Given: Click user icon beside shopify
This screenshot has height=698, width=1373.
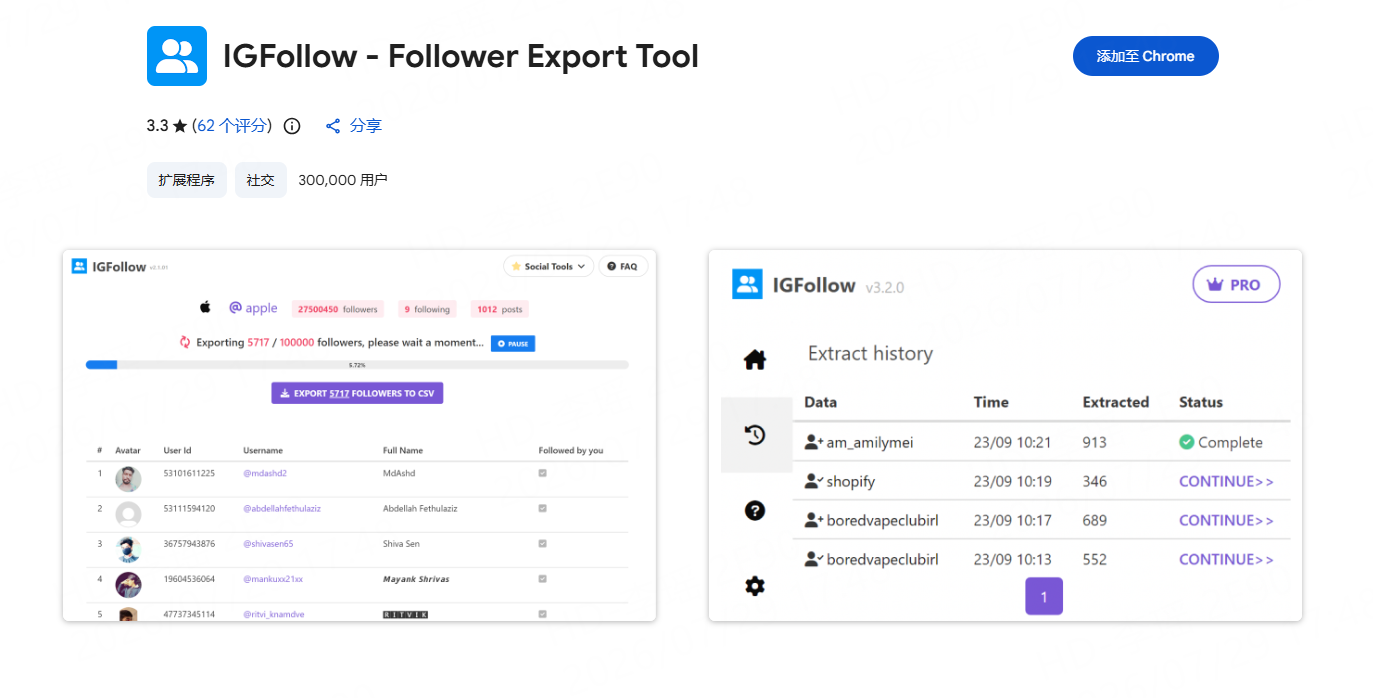Looking at the screenshot, I should tap(813, 481).
